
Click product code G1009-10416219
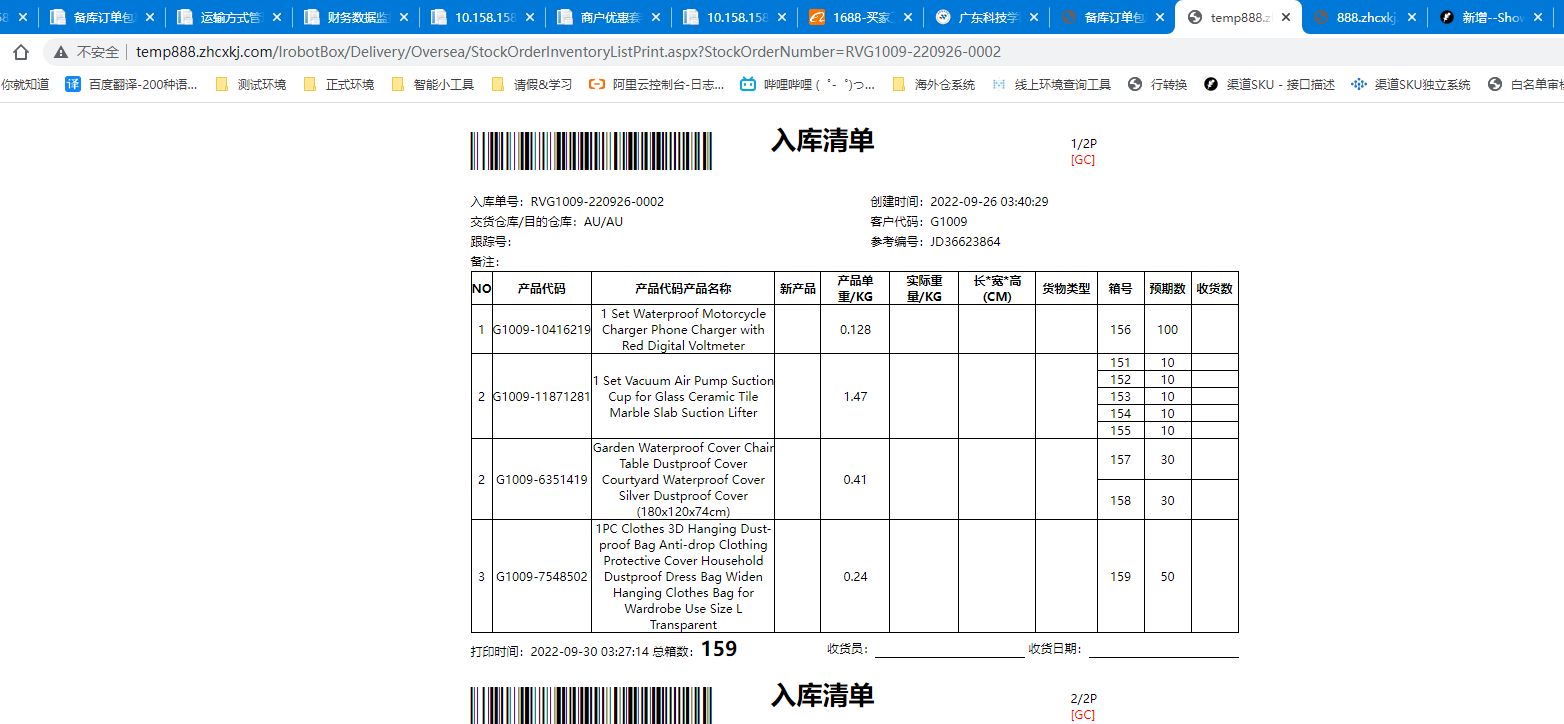coord(542,330)
